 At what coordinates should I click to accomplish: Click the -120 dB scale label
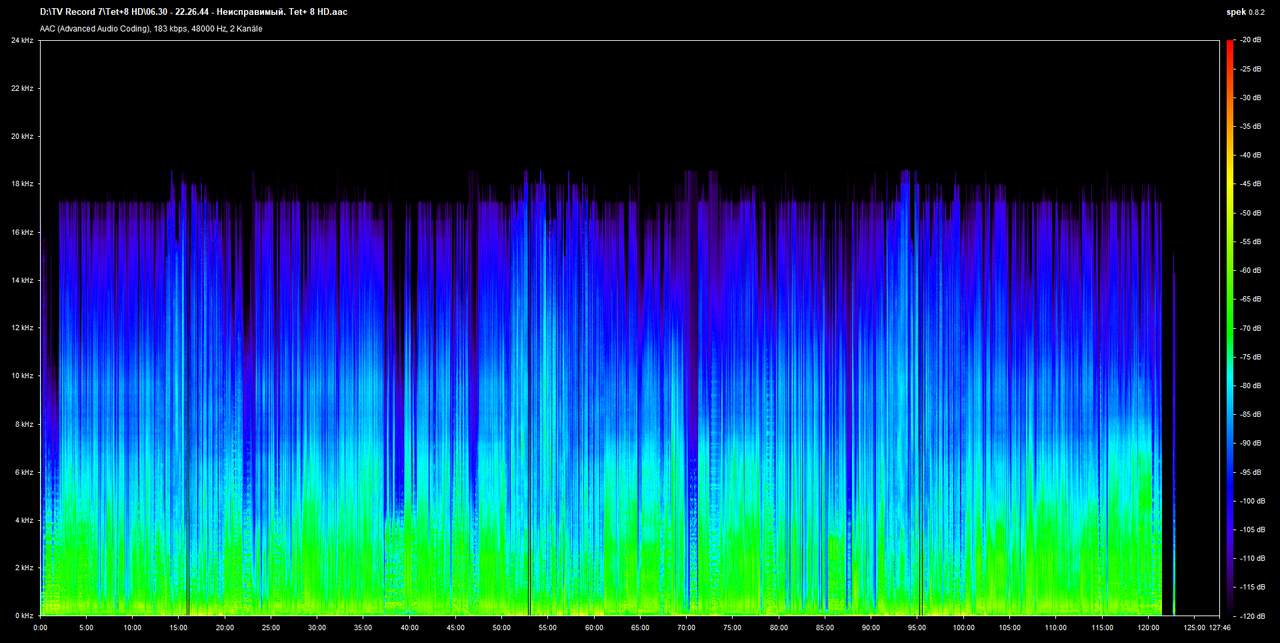(x=1250, y=616)
